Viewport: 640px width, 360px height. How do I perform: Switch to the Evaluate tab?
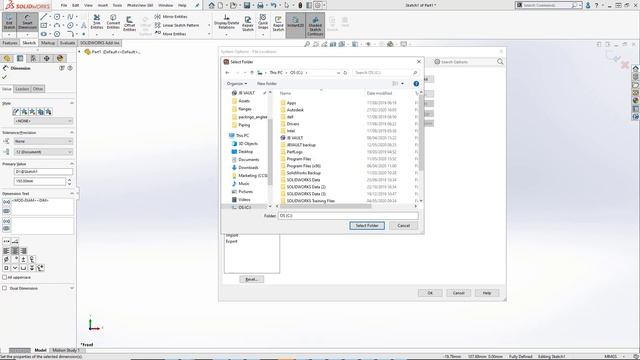tap(67, 43)
